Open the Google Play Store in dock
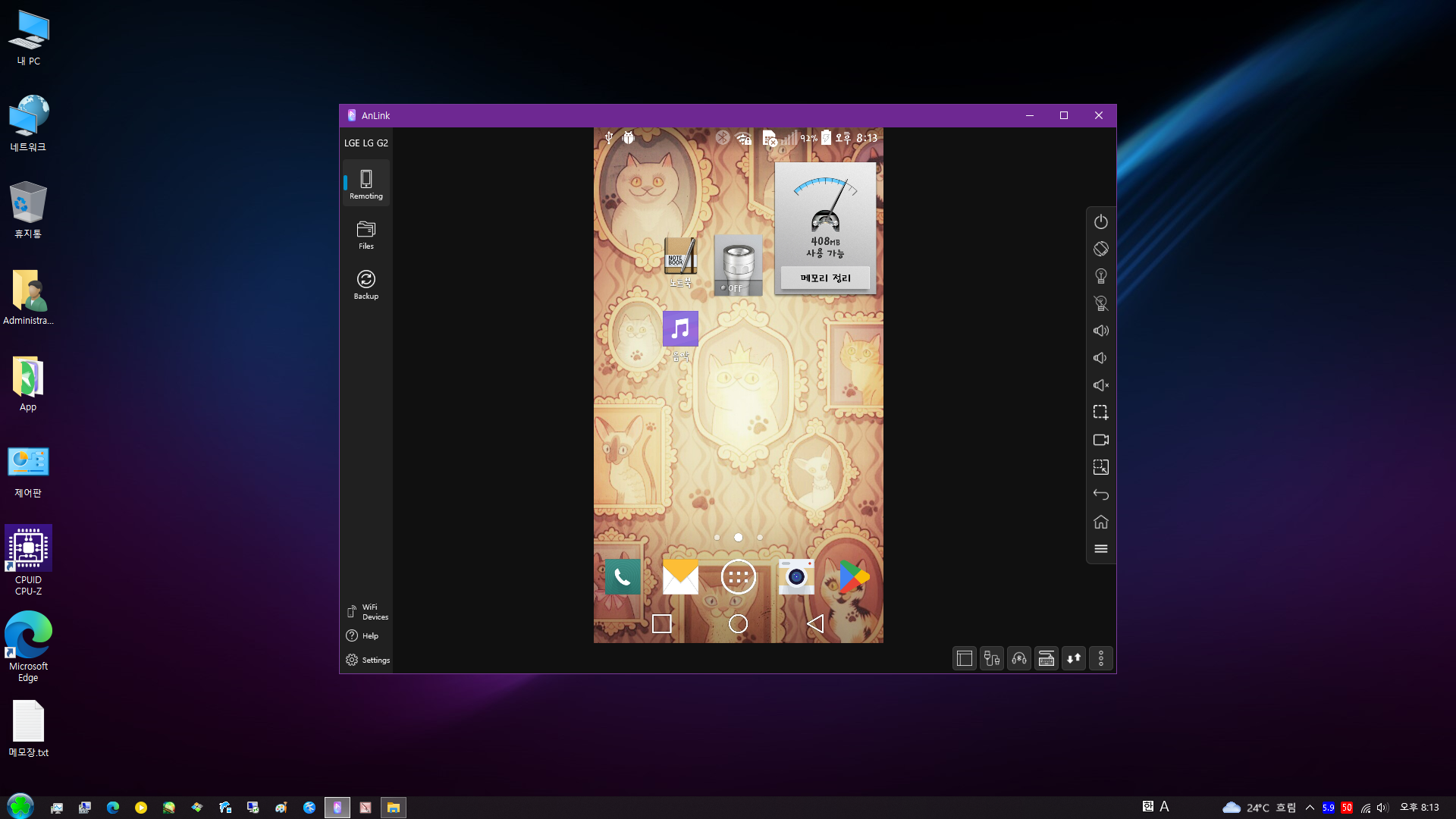The height and width of the screenshot is (819, 1456). click(x=854, y=577)
